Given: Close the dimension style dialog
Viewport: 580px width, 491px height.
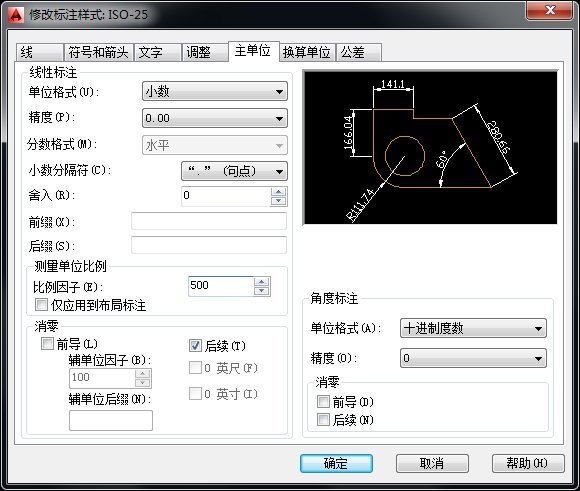Looking at the screenshot, I should coord(550,10).
